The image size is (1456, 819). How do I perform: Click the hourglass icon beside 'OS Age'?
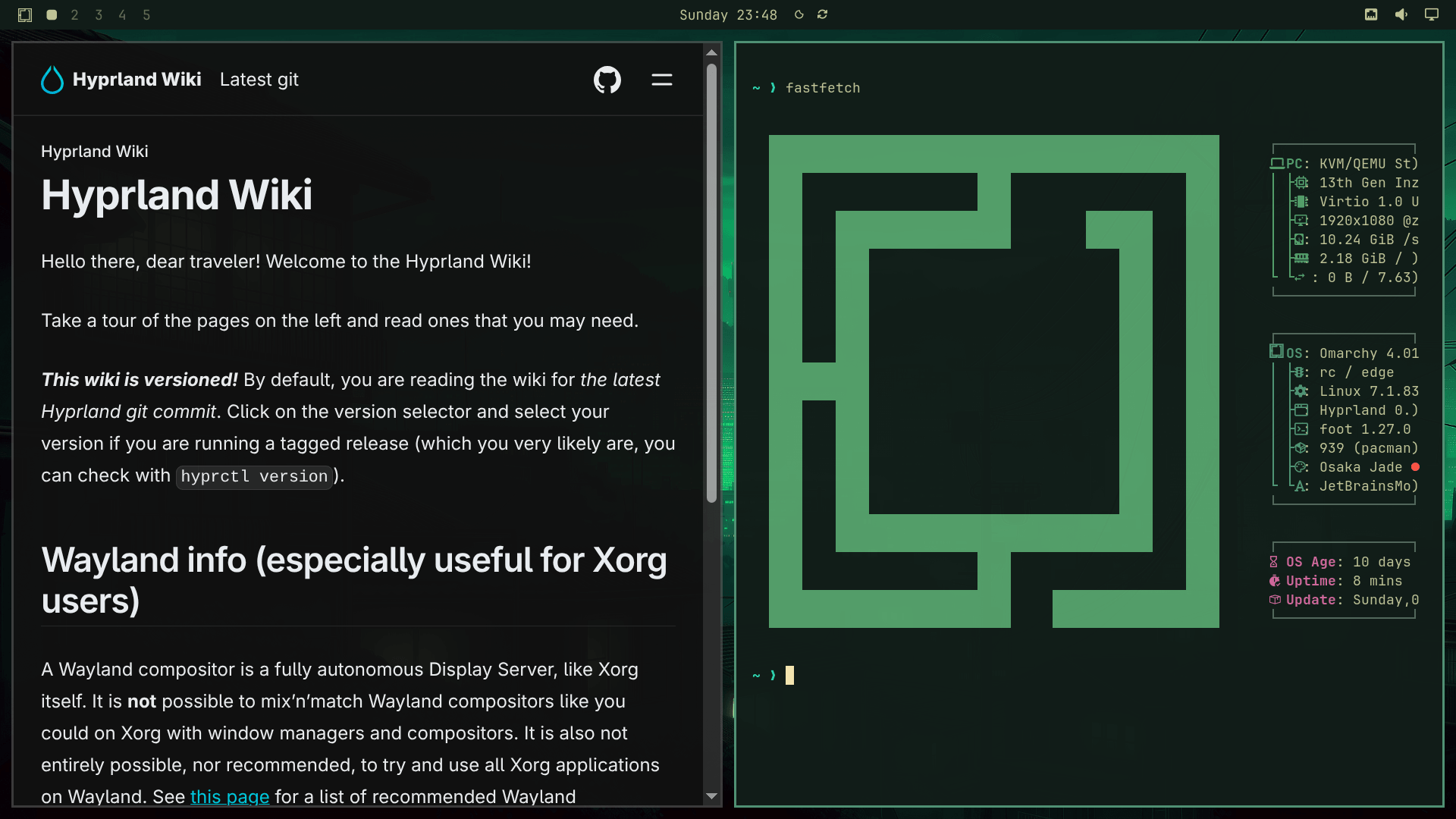click(x=1274, y=562)
